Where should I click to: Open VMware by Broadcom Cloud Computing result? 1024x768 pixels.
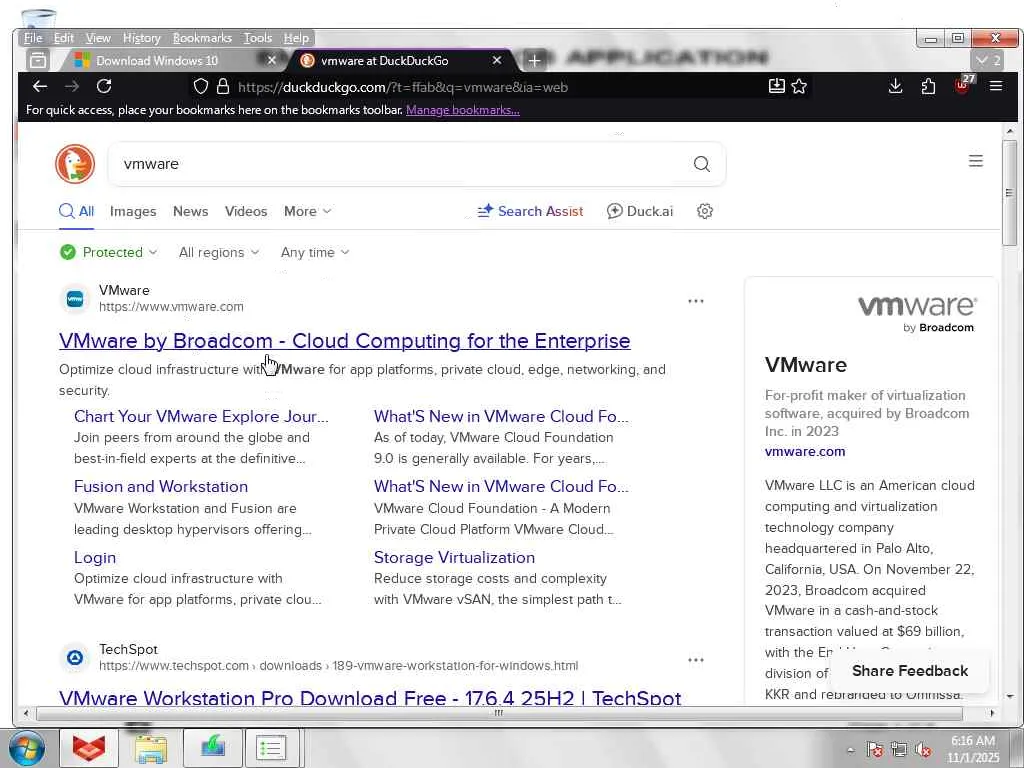345,340
